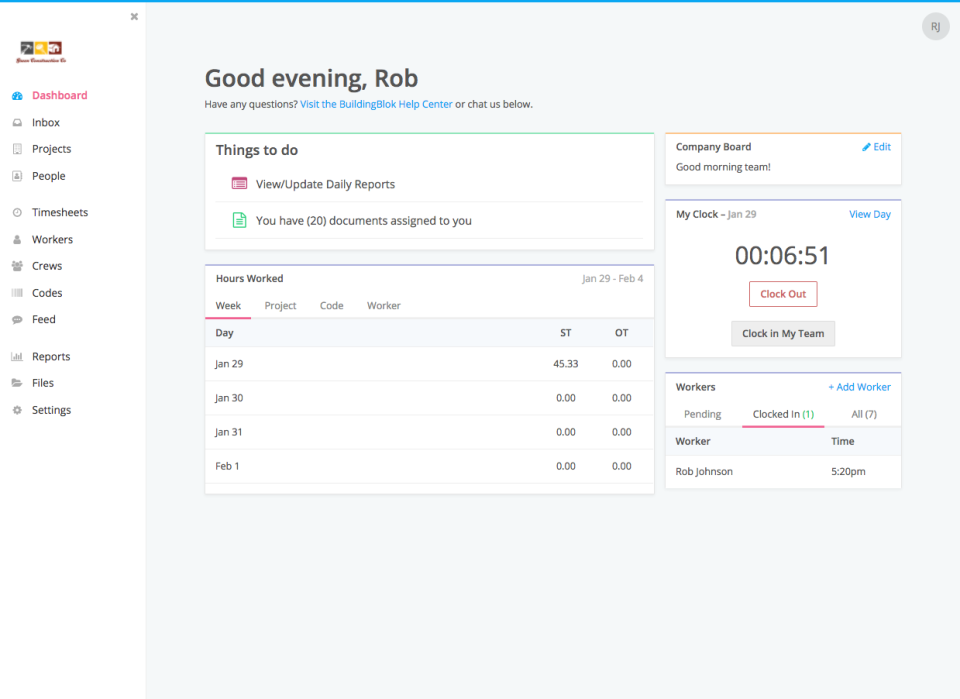Open the Dashboard using its speedometer icon
Viewport: 960px width, 699px height.
tap(17, 95)
